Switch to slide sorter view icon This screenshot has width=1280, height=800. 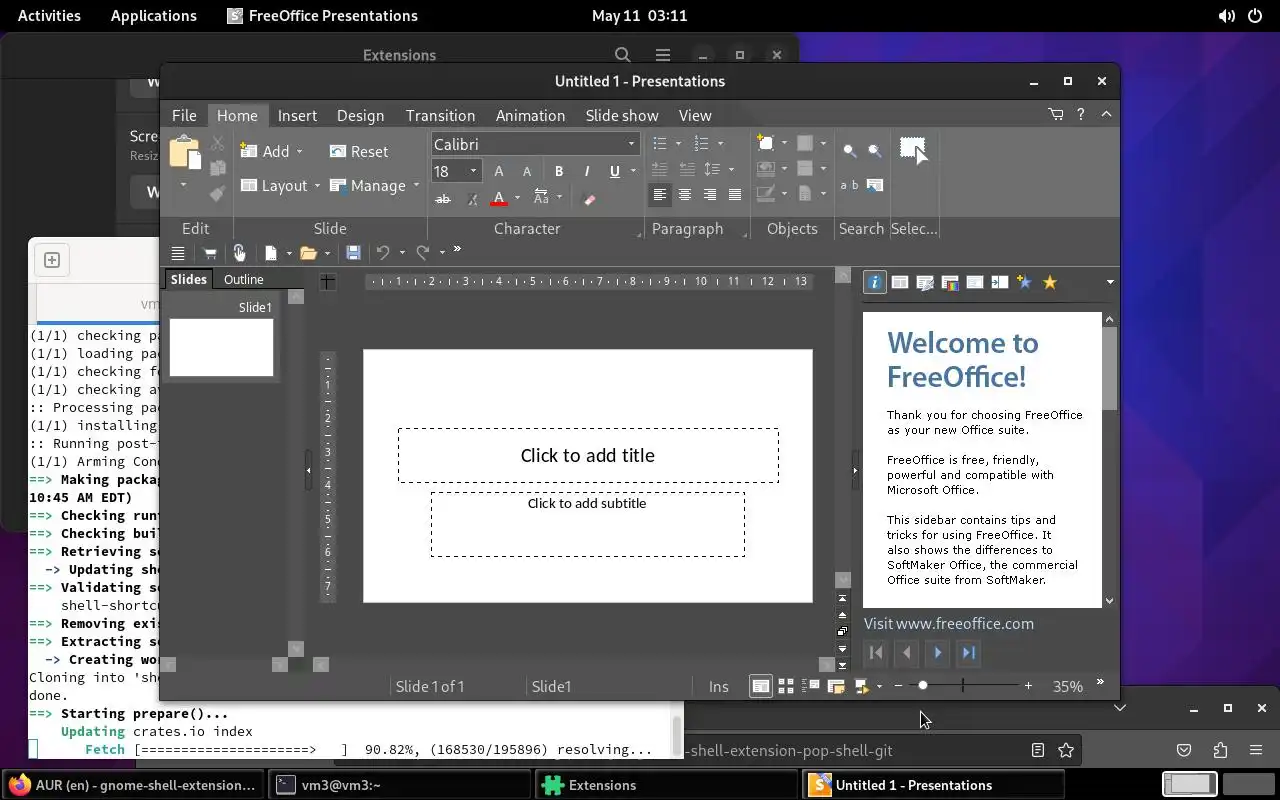[786, 686]
